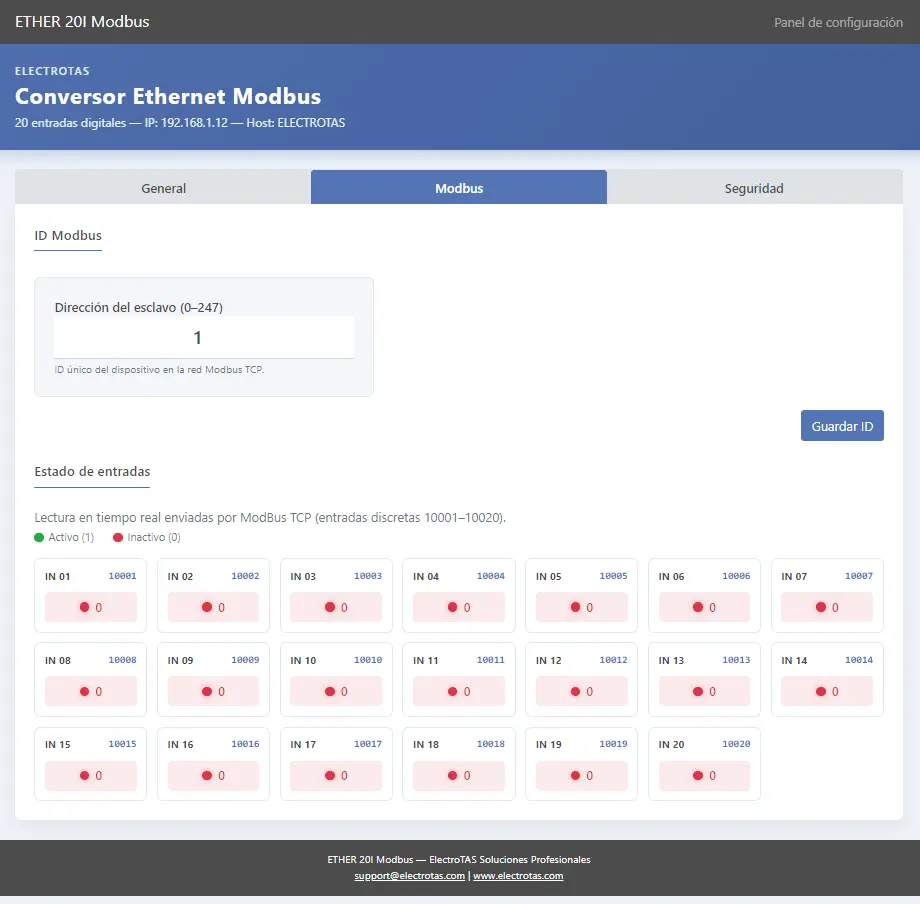Select the "IN 11" input label
This screenshot has width=920, height=904.
[425, 661]
